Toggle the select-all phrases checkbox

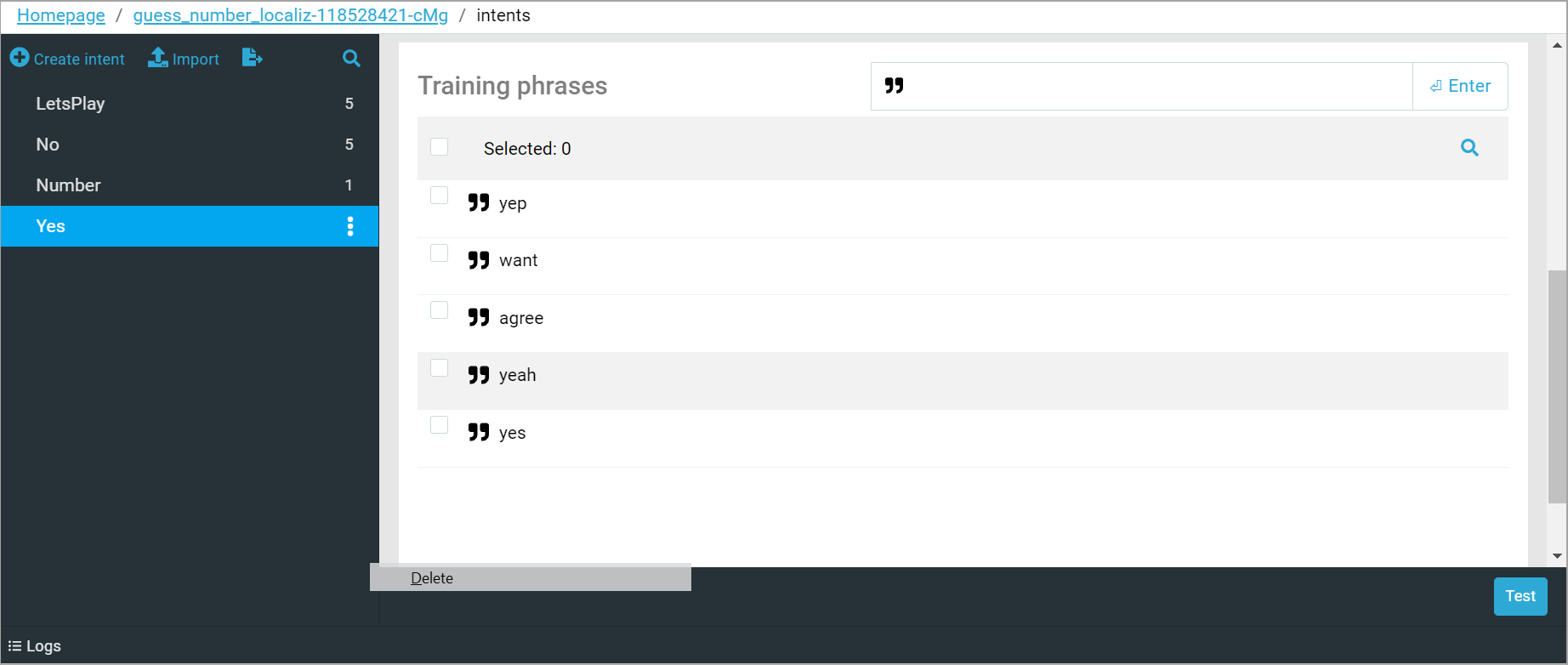tap(440, 147)
